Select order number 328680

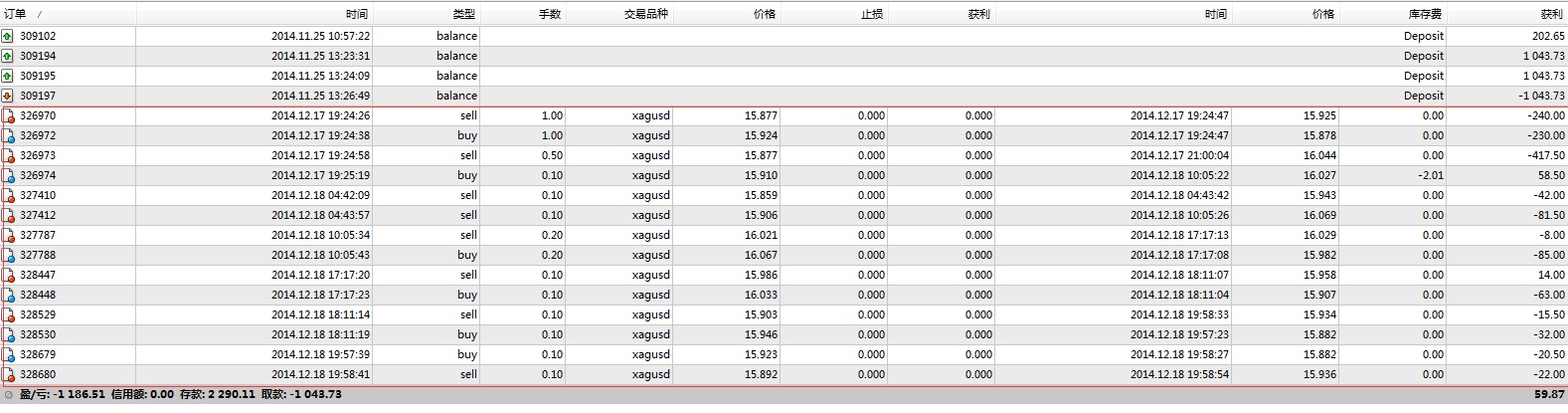pyautogui.click(x=38, y=374)
